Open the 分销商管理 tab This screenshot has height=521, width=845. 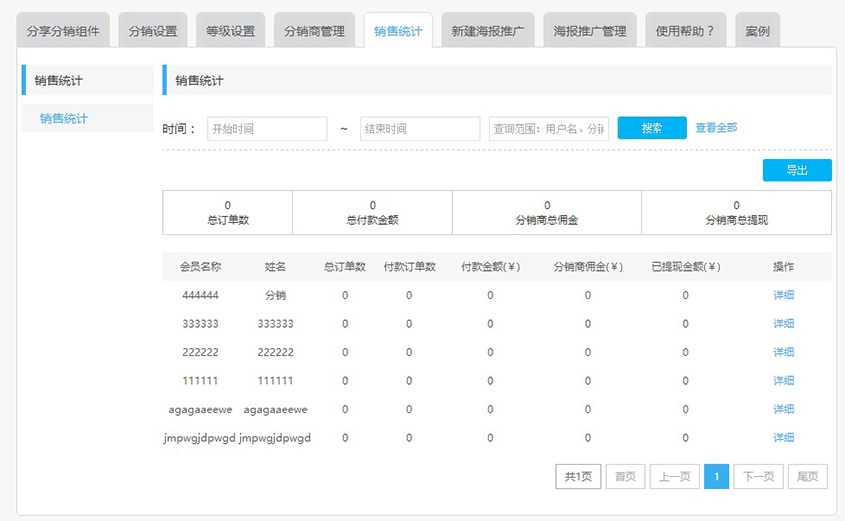[314, 31]
